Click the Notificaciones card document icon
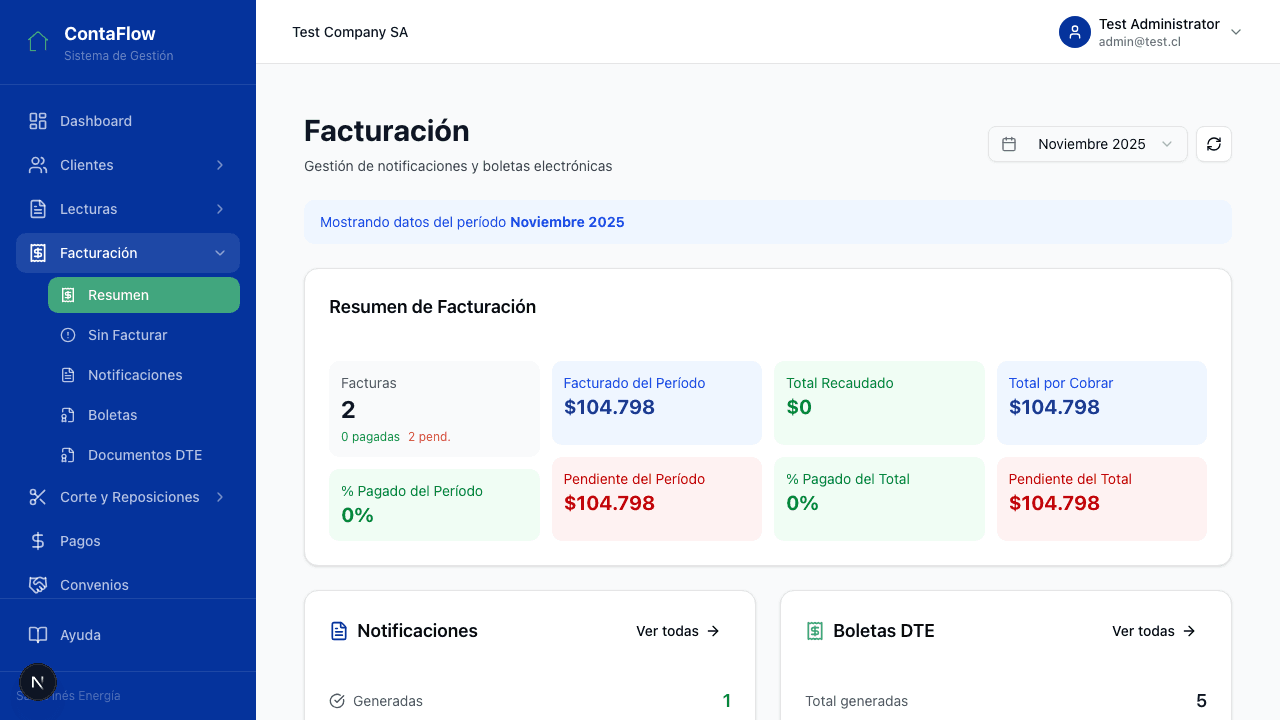 click(339, 631)
